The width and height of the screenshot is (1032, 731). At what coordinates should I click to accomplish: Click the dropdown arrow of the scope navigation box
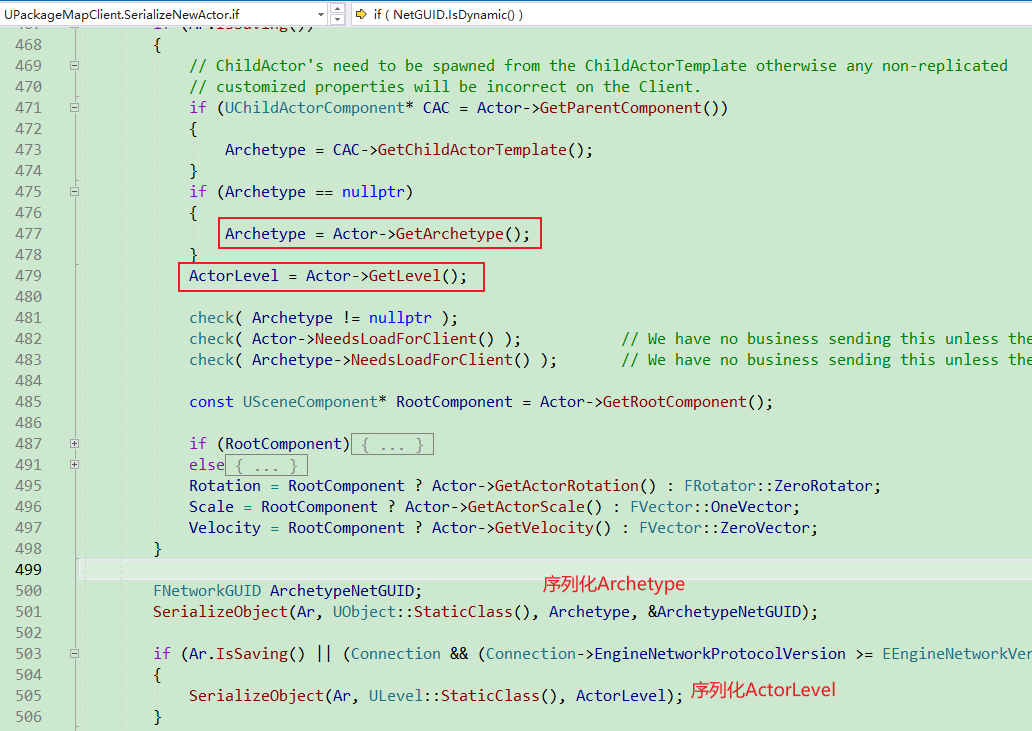pyautogui.click(x=321, y=14)
